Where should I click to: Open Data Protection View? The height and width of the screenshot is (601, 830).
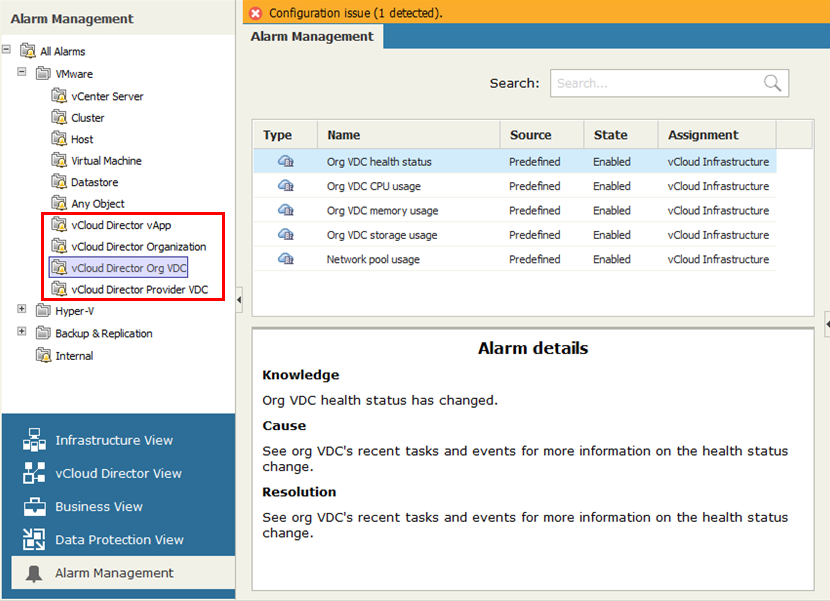pos(120,540)
